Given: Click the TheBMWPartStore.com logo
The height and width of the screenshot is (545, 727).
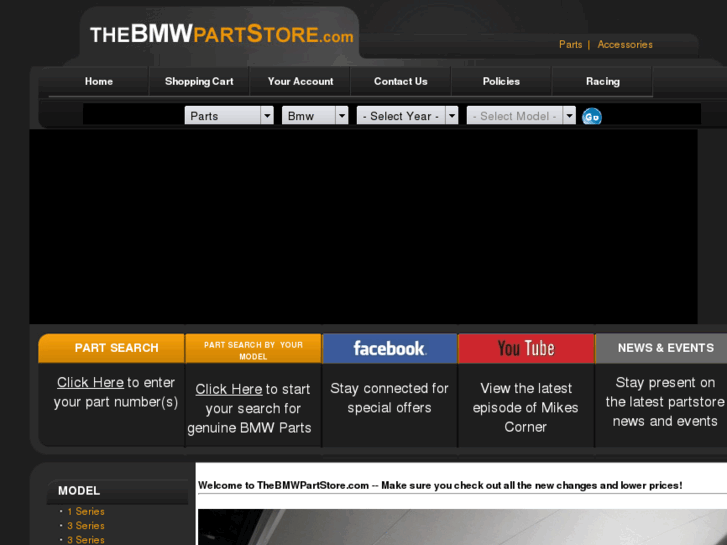Looking at the screenshot, I should click(221, 34).
